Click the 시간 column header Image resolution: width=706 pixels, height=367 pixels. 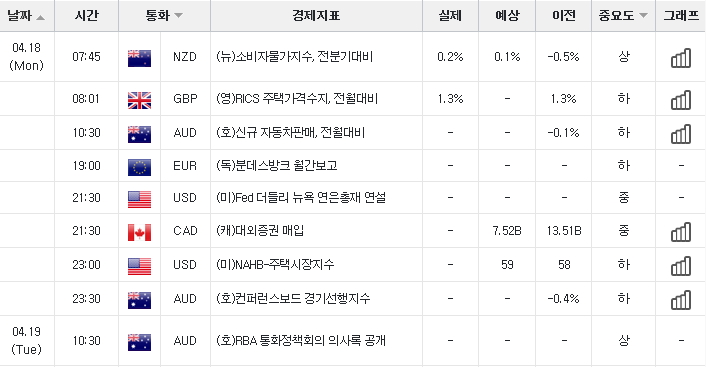pos(86,16)
